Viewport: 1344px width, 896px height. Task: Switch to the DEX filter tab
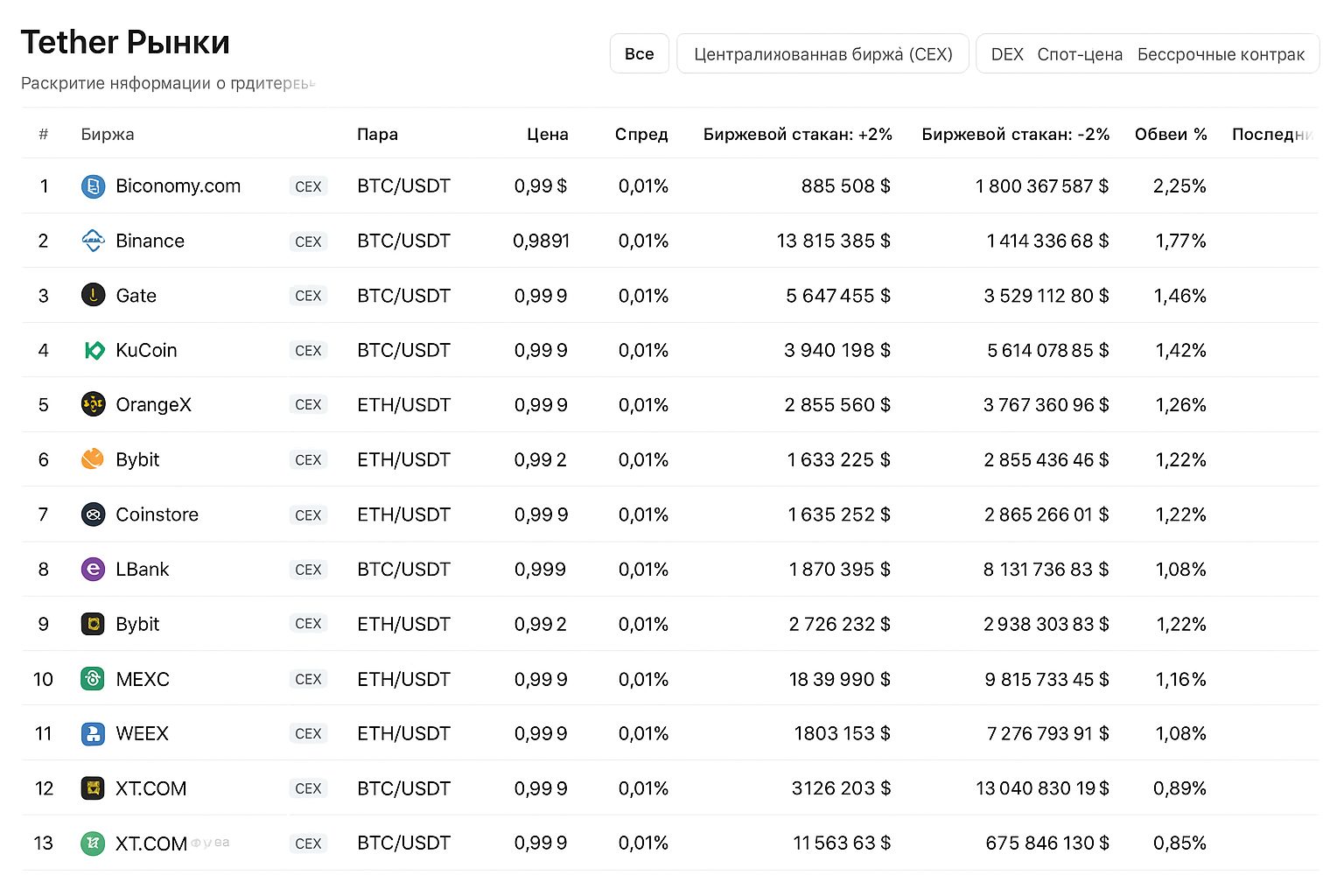click(1007, 54)
